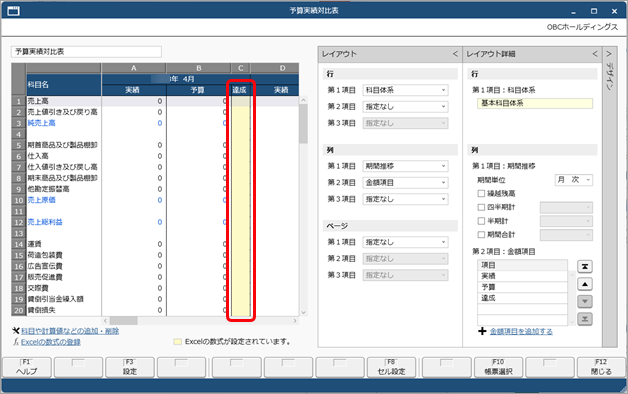The width and height of the screenshot is (628, 394).
Task: Select column C header
Action: (241, 68)
